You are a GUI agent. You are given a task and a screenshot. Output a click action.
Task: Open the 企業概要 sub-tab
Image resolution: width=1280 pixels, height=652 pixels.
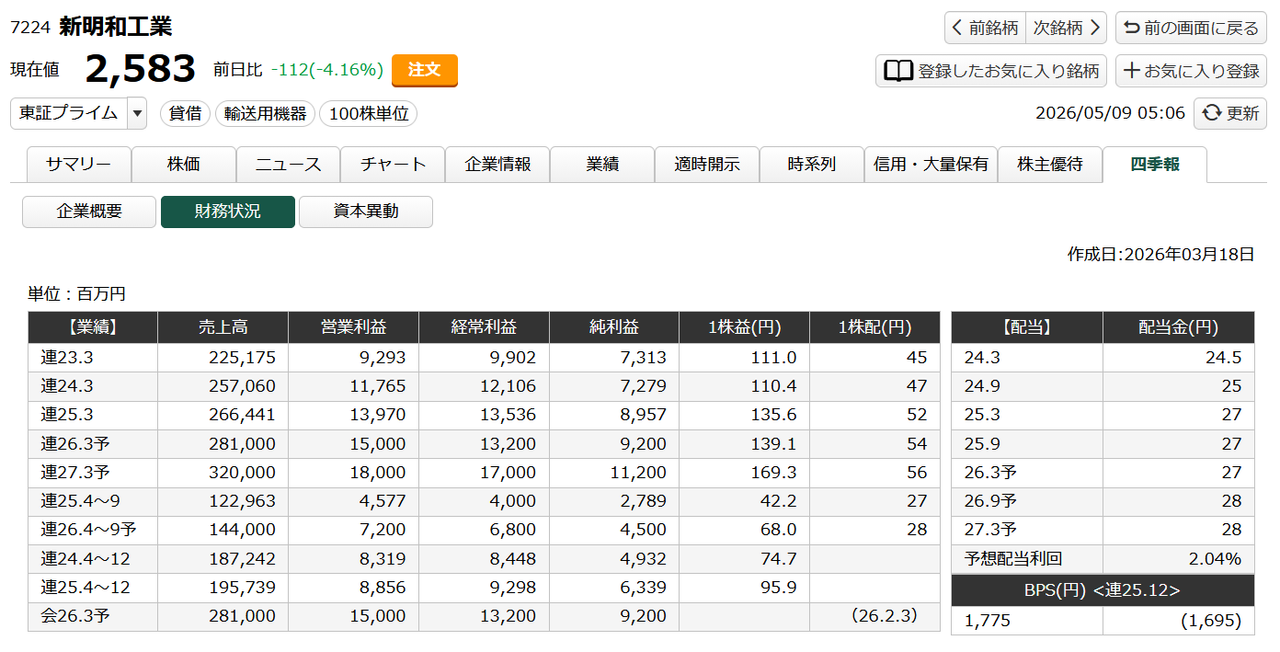tap(89, 212)
